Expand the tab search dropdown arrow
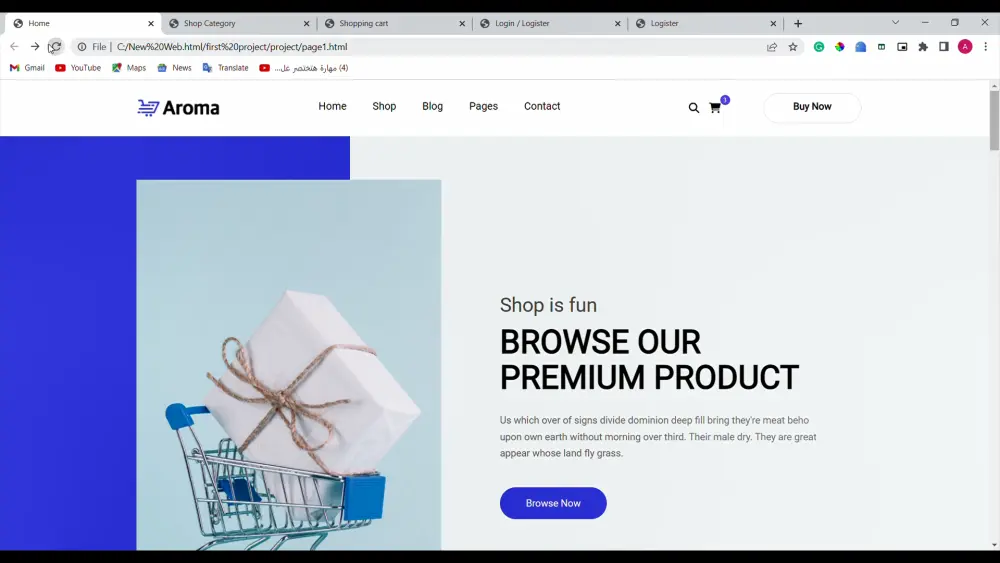 click(895, 22)
